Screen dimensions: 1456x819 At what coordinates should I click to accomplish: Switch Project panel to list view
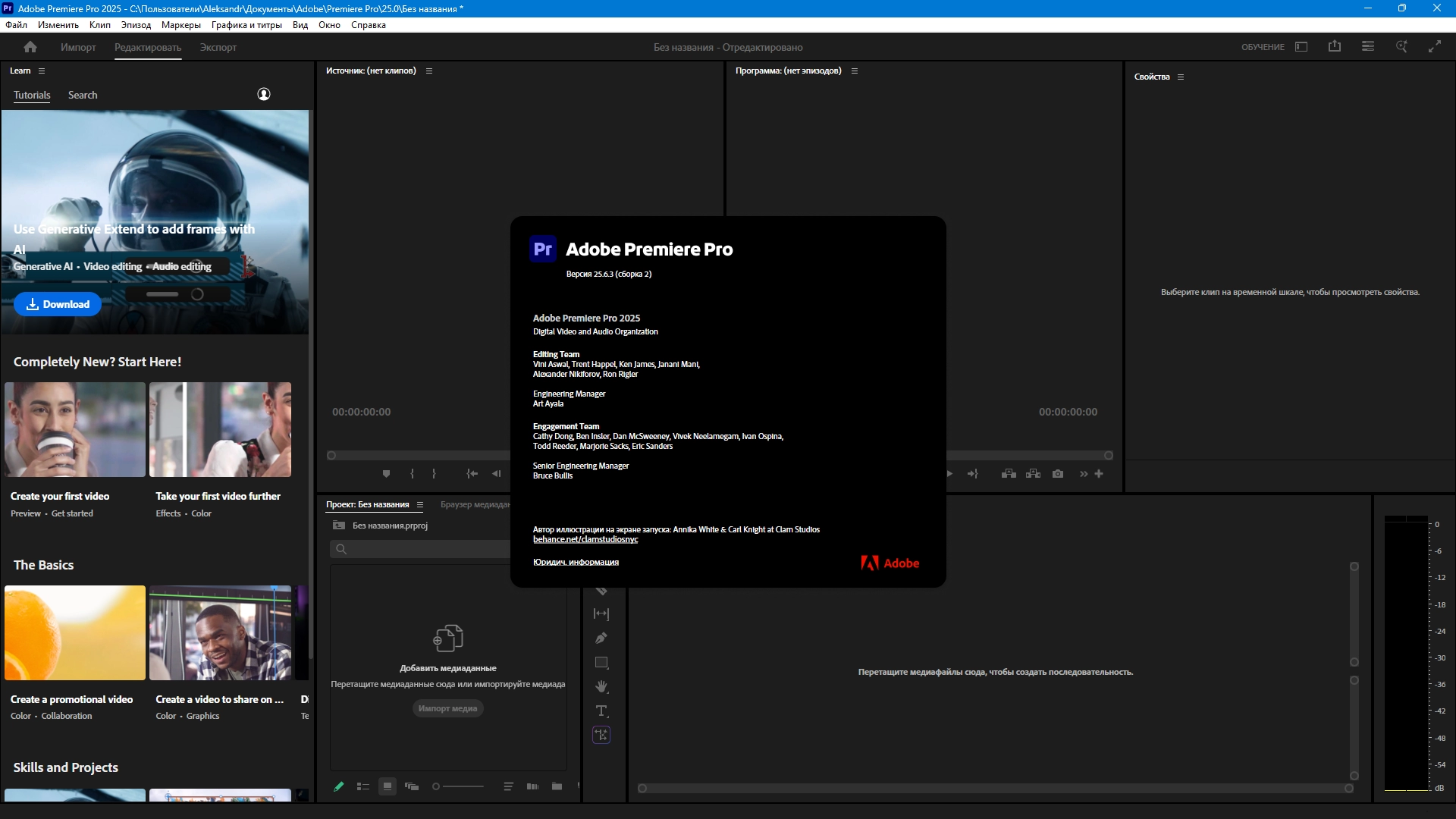(x=363, y=786)
